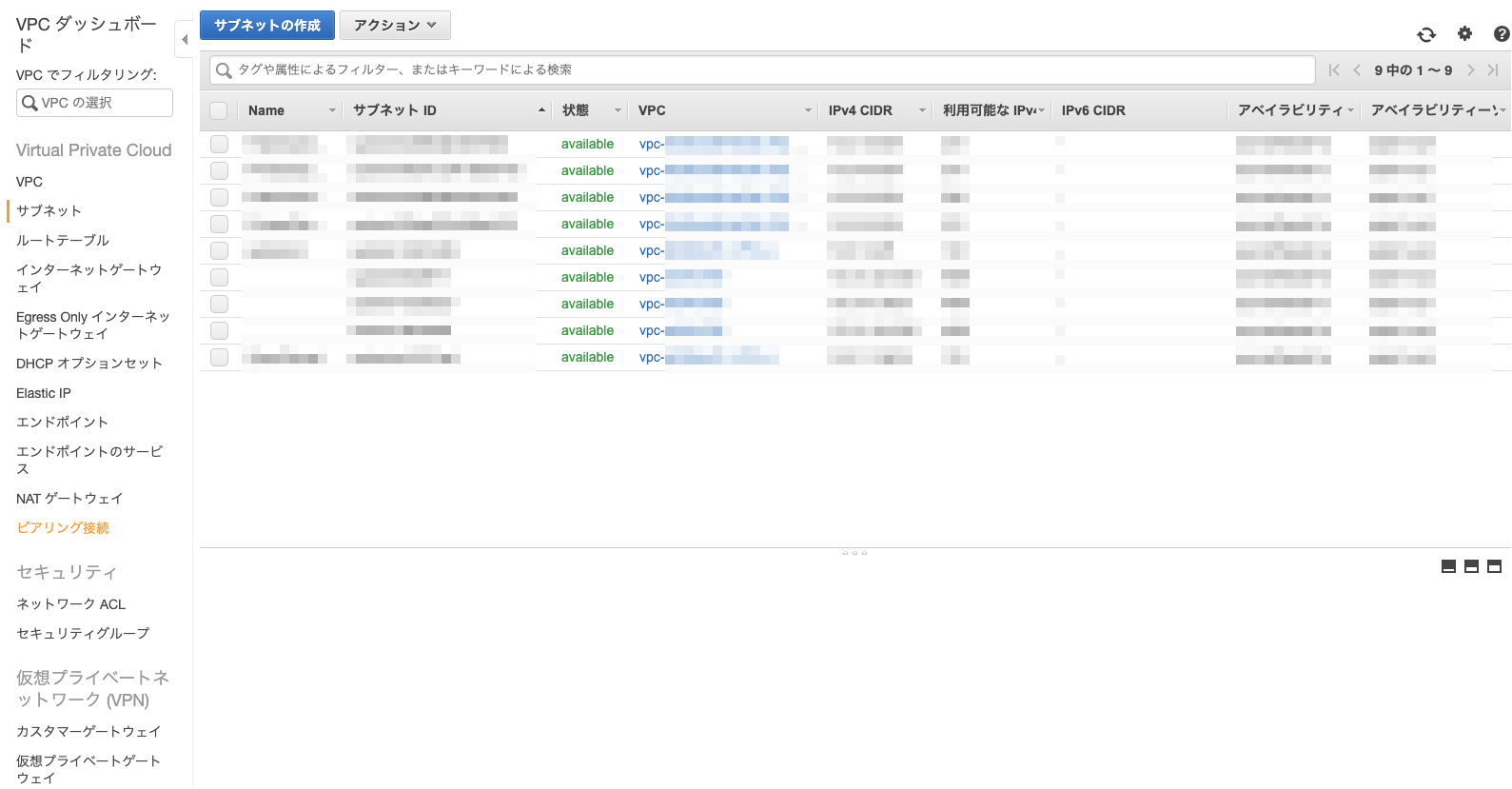Open VPC in the sidebar
The height and width of the screenshot is (789, 1512).
[x=29, y=182]
